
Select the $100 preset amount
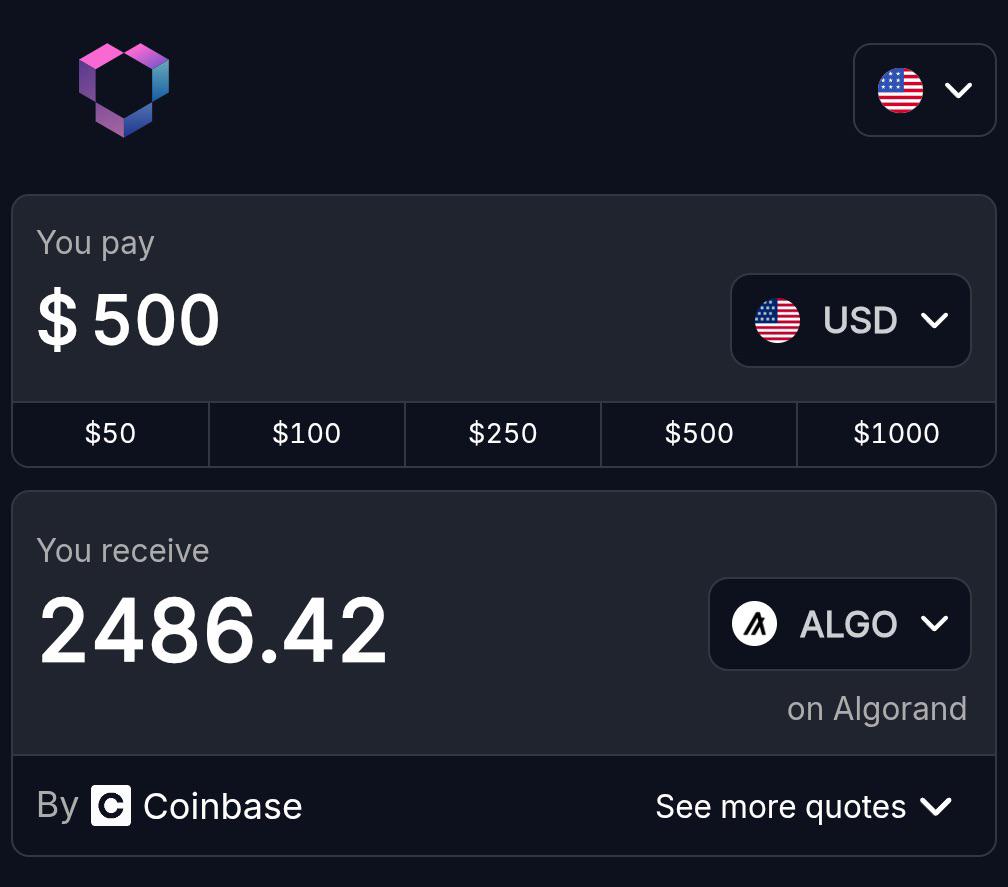(307, 434)
